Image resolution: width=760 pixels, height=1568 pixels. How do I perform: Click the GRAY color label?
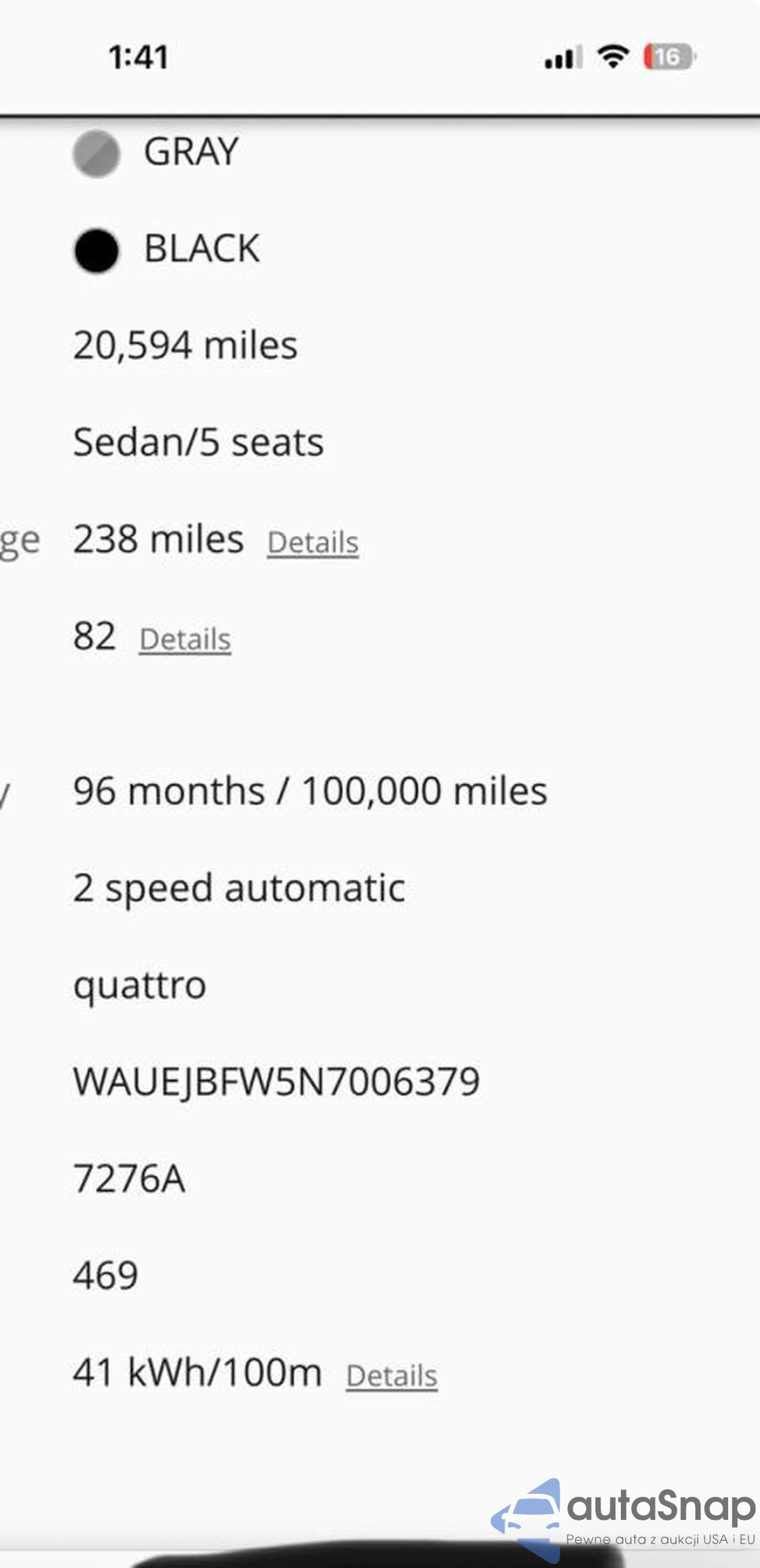[191, 152]
